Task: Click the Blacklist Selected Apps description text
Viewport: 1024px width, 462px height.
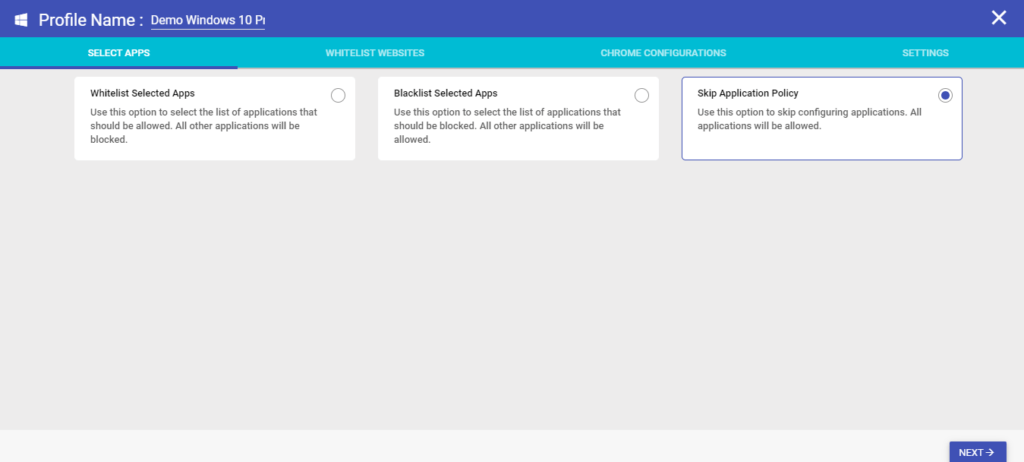Action: click(507, 126)
